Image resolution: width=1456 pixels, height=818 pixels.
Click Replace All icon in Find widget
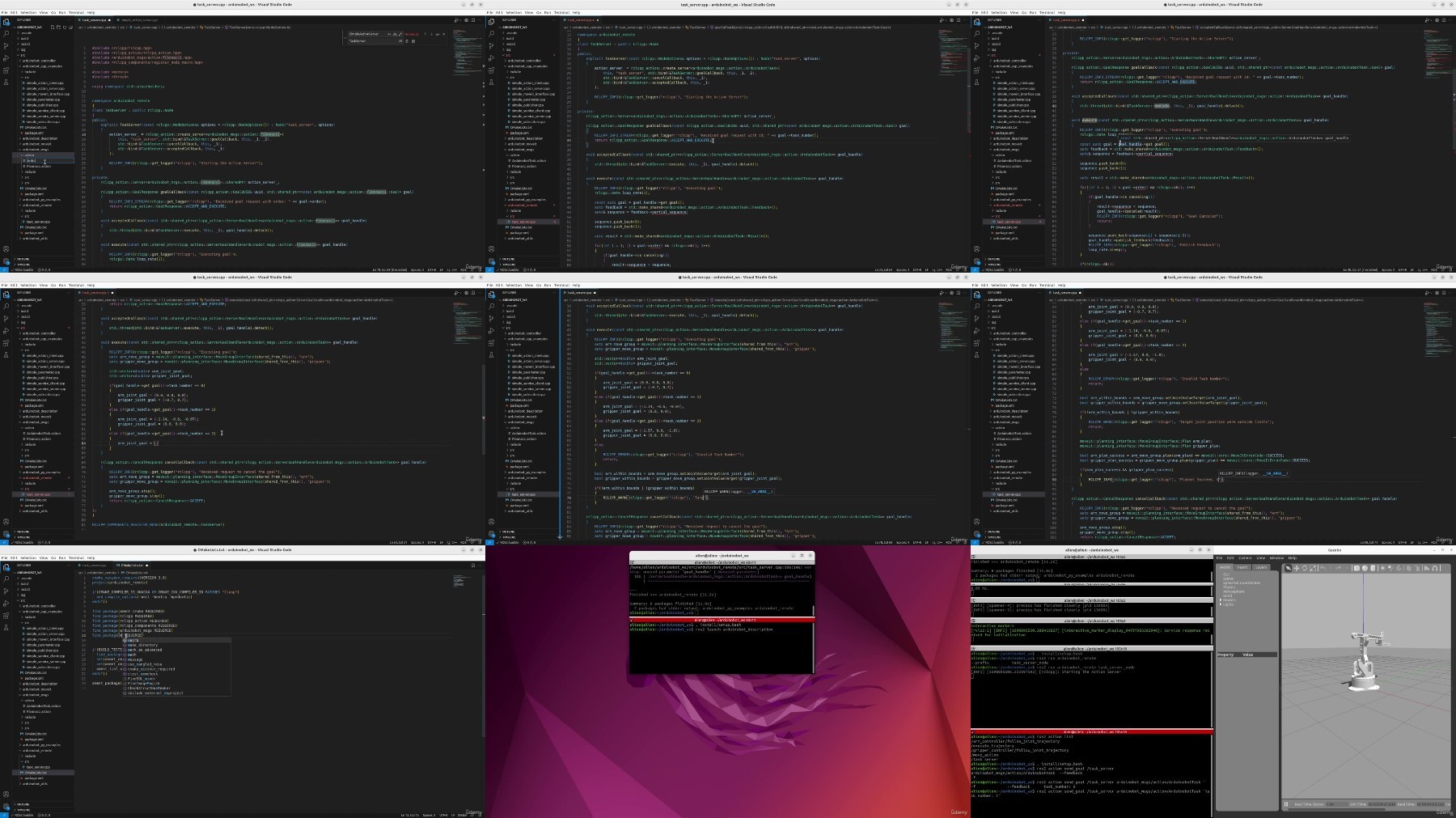413,41
